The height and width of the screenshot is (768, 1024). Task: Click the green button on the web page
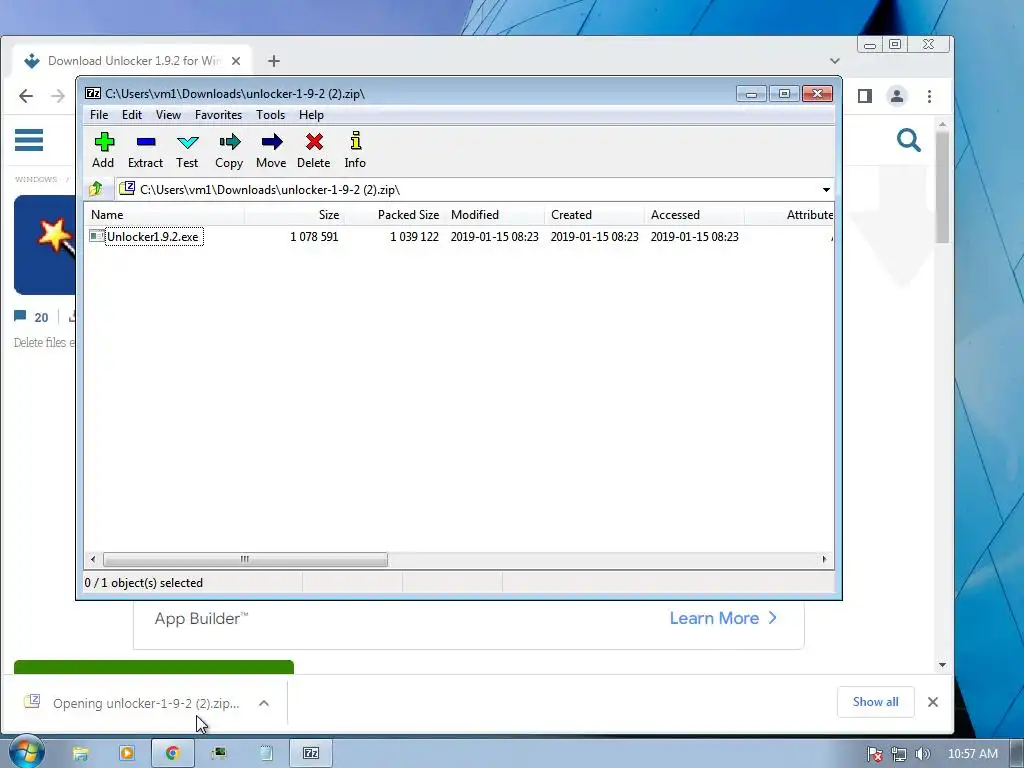pyautogui.click(x=153, y=667)
